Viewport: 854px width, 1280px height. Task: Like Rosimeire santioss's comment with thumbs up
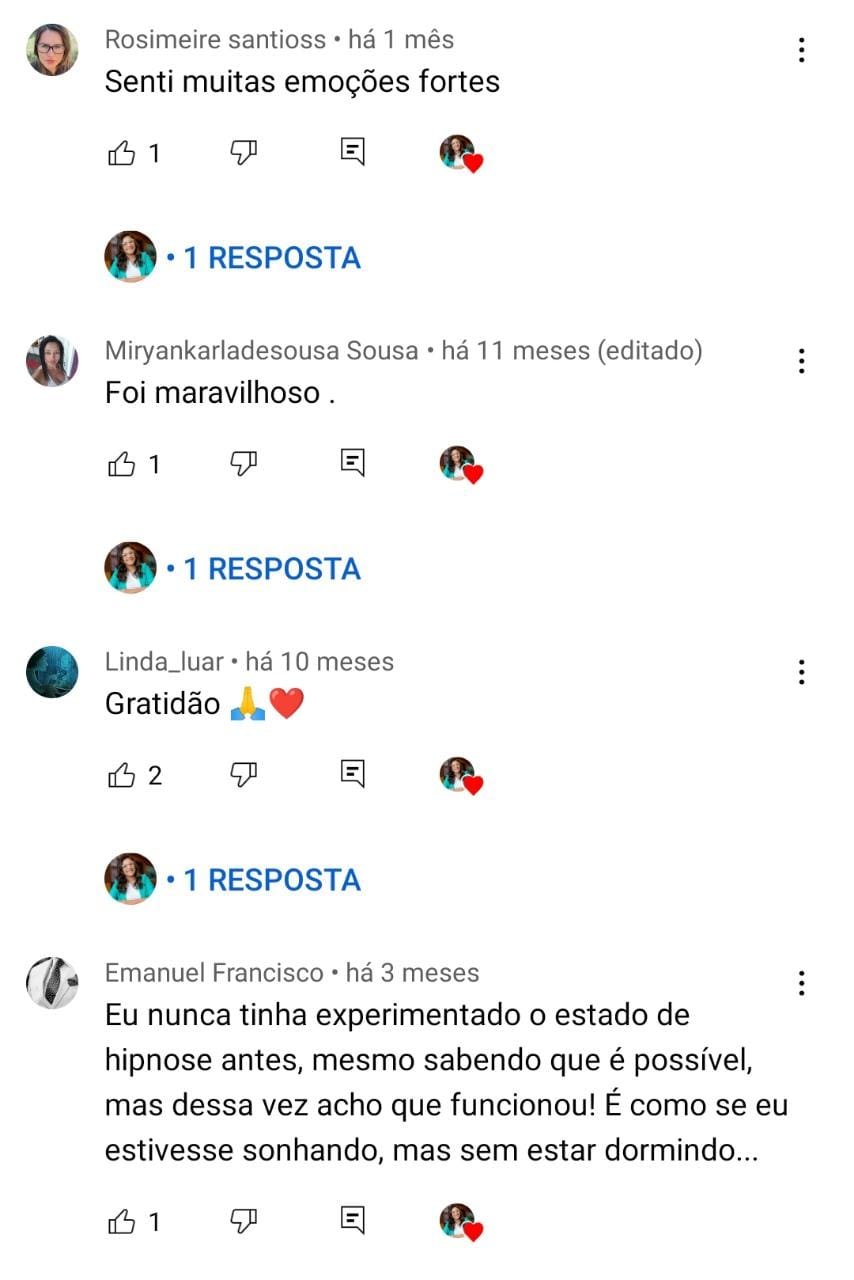point(122,153)
